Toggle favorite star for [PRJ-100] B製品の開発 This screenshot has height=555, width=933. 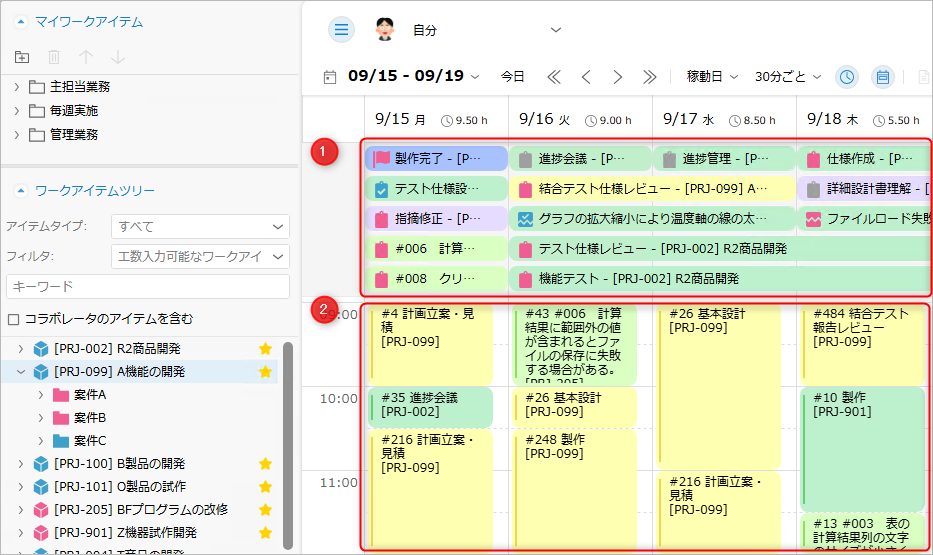265,464
